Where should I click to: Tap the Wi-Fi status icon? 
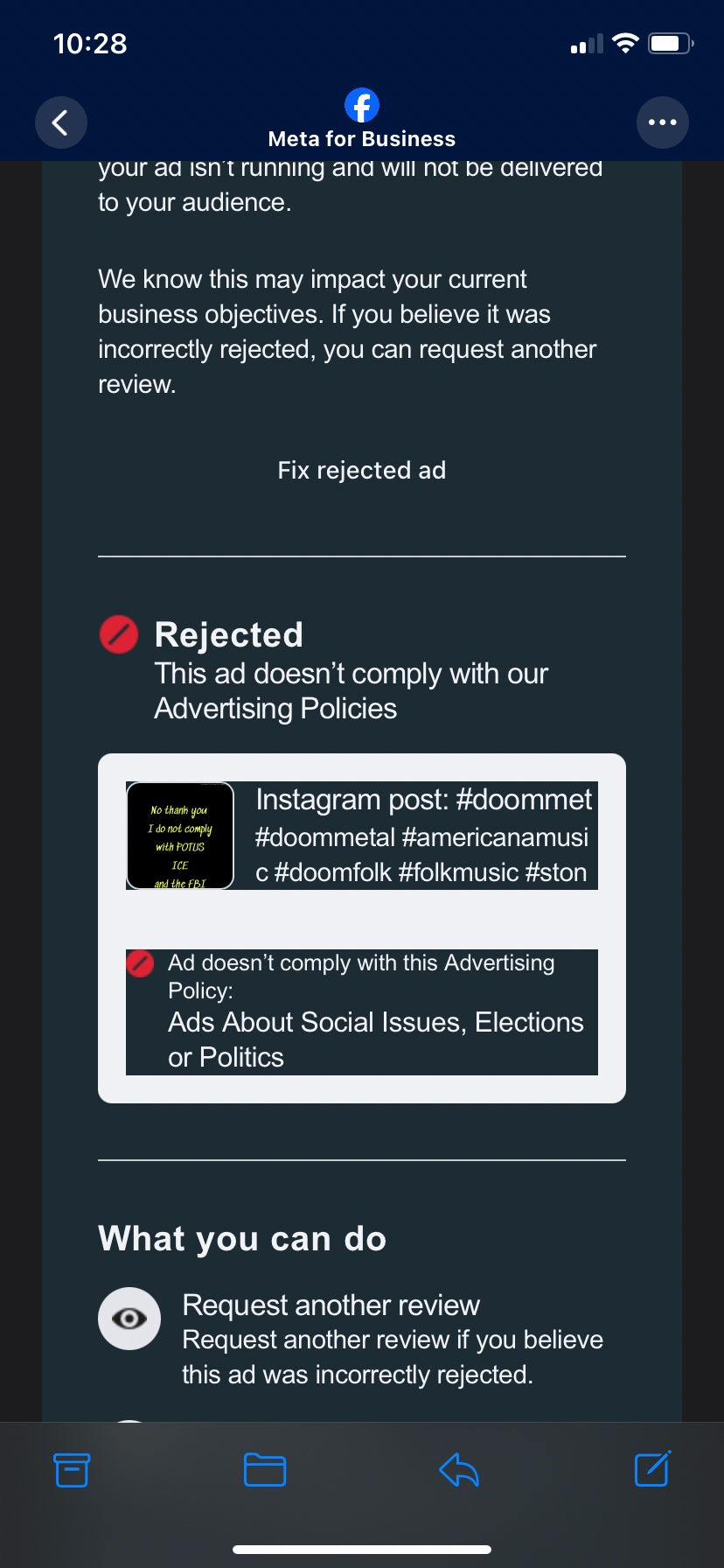click(x=625, y=43)
